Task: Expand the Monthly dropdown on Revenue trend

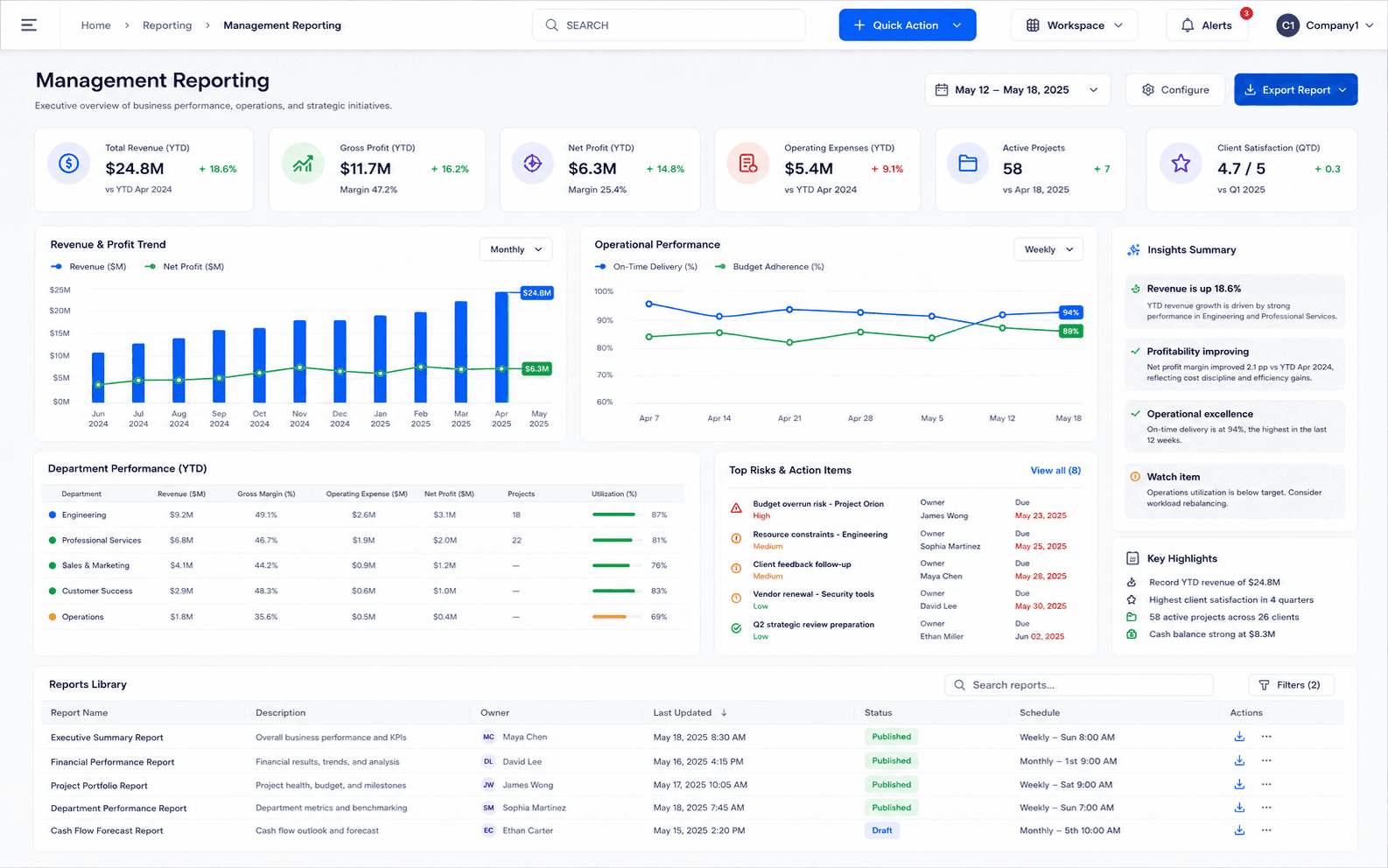Action: [516, 249]
